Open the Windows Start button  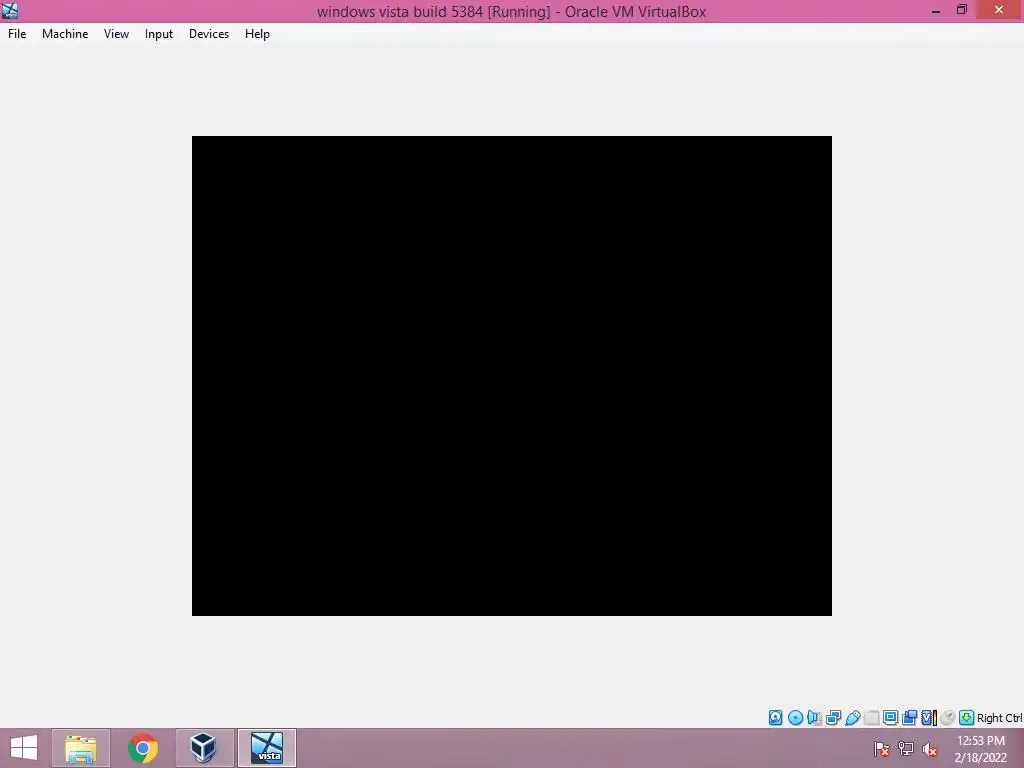(24, 748)
